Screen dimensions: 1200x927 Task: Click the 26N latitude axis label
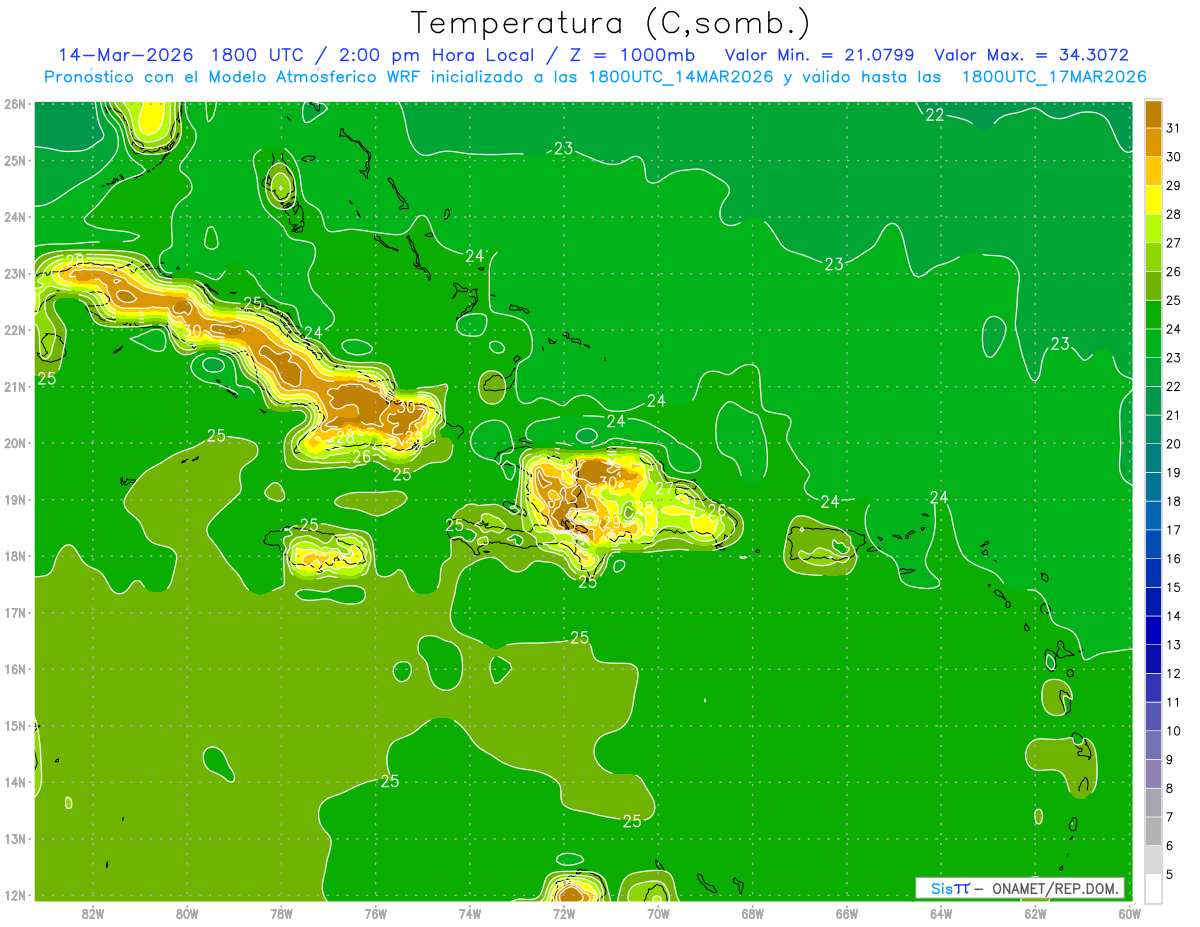tap(17, 103)
